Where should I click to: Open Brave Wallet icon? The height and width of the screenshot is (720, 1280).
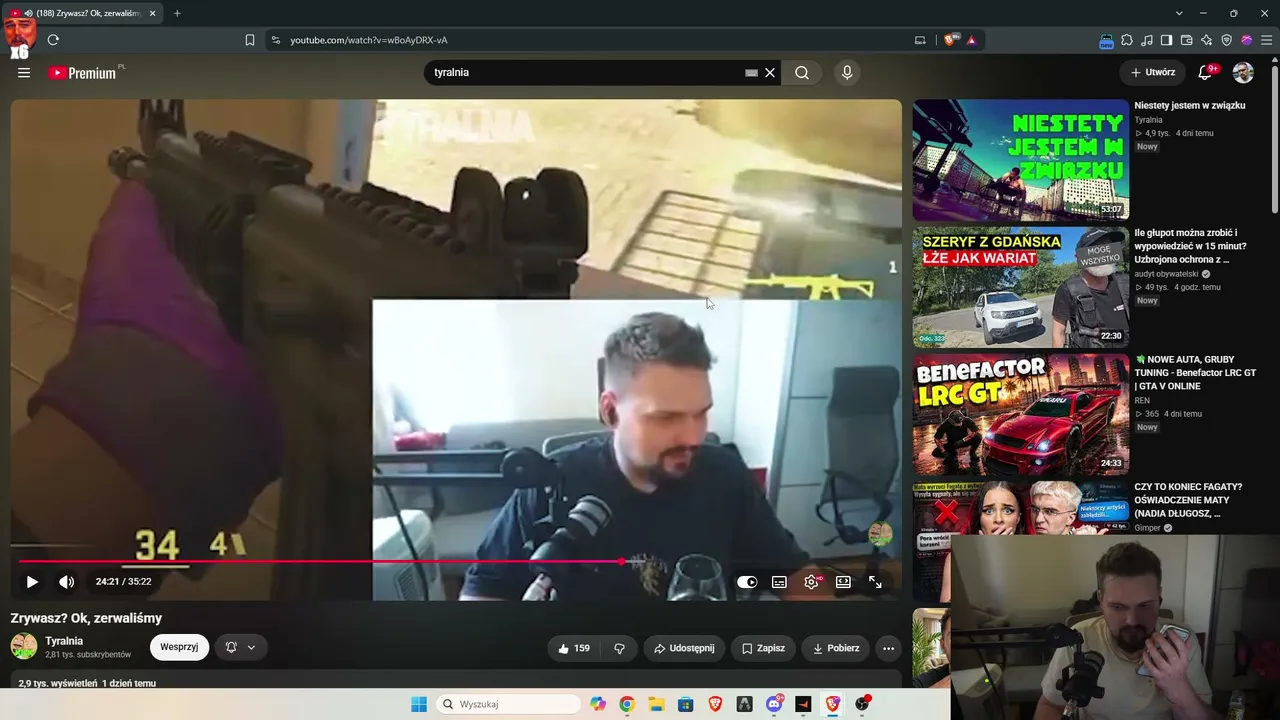click(x=1187, y=40)
